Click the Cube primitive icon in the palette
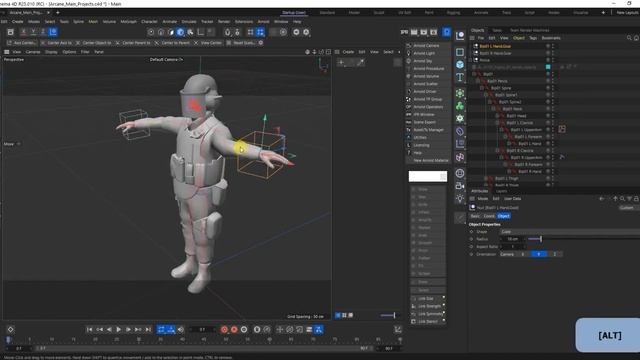Image resolution: width=640 pixels, height=360 pixels. point(460,64)
